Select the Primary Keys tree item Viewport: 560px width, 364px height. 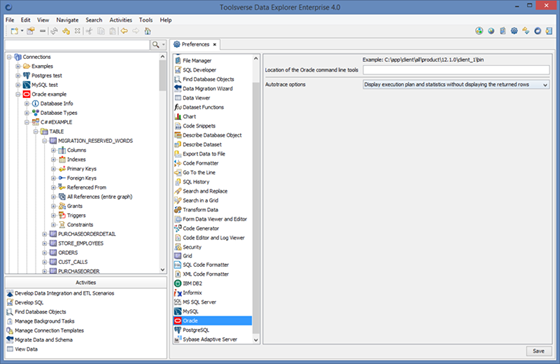(81, 169)
